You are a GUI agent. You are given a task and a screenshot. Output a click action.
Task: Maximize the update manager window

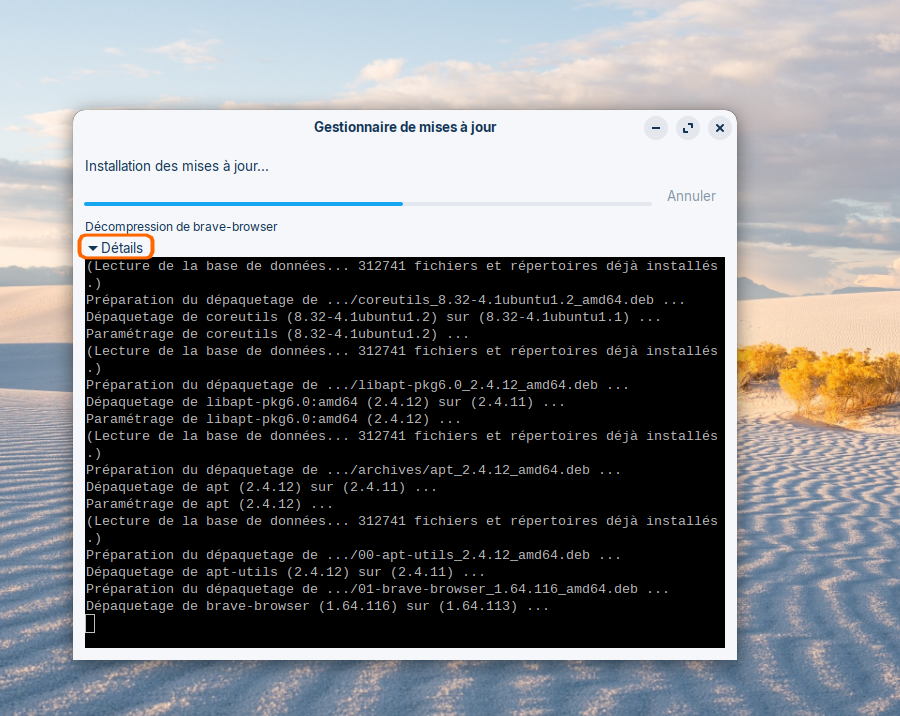(687, 128)
